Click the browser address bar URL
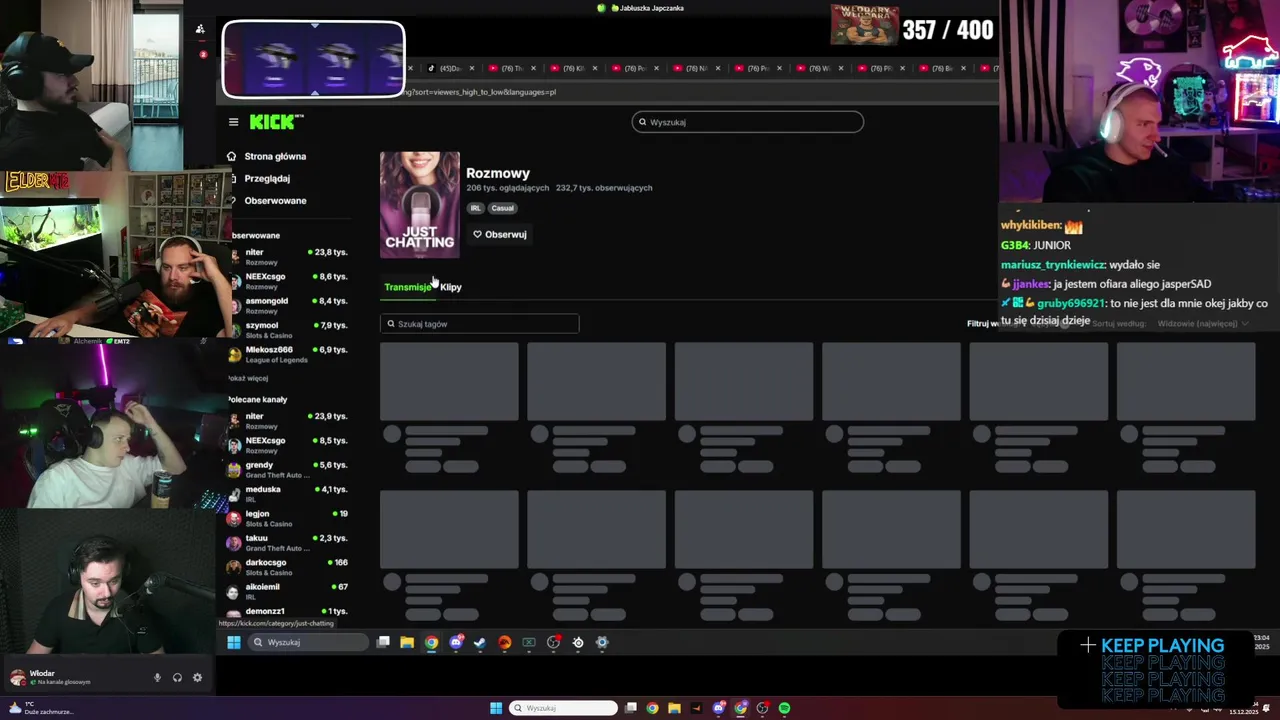1280x720 pixels. pyautogui.click(x=480, y=92)
